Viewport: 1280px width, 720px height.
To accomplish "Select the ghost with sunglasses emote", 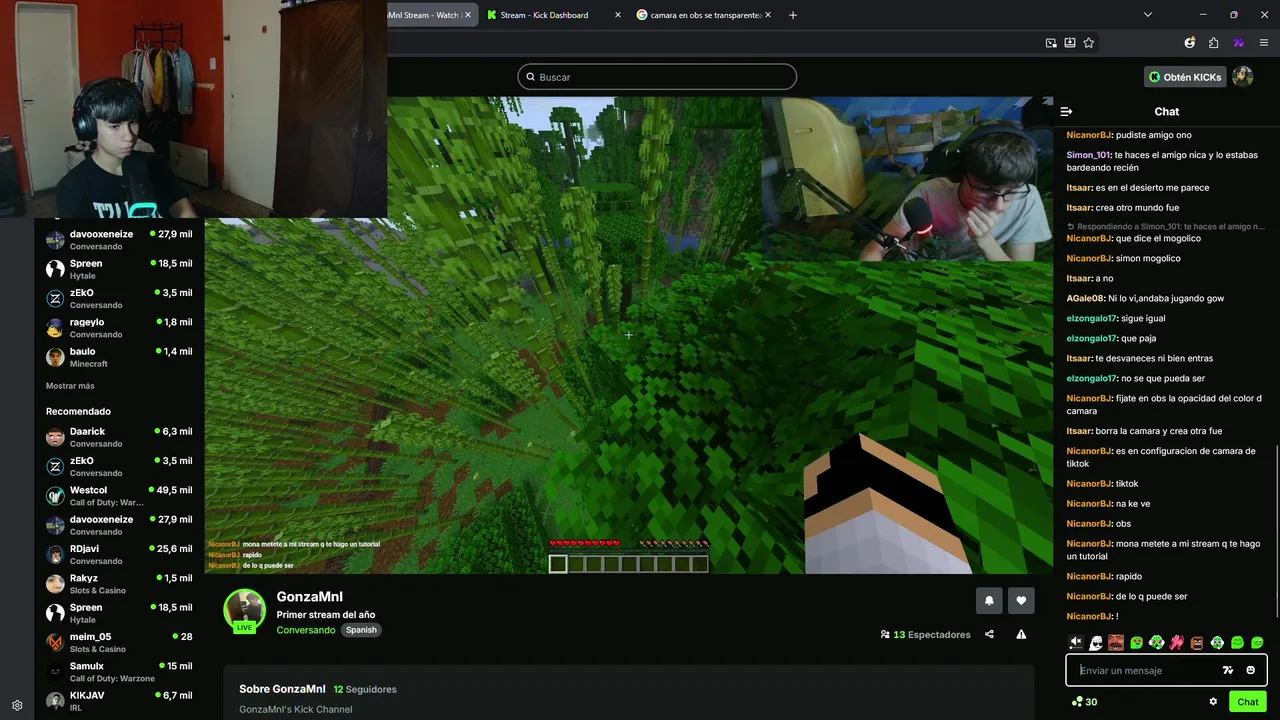I will coord(1096,643).
